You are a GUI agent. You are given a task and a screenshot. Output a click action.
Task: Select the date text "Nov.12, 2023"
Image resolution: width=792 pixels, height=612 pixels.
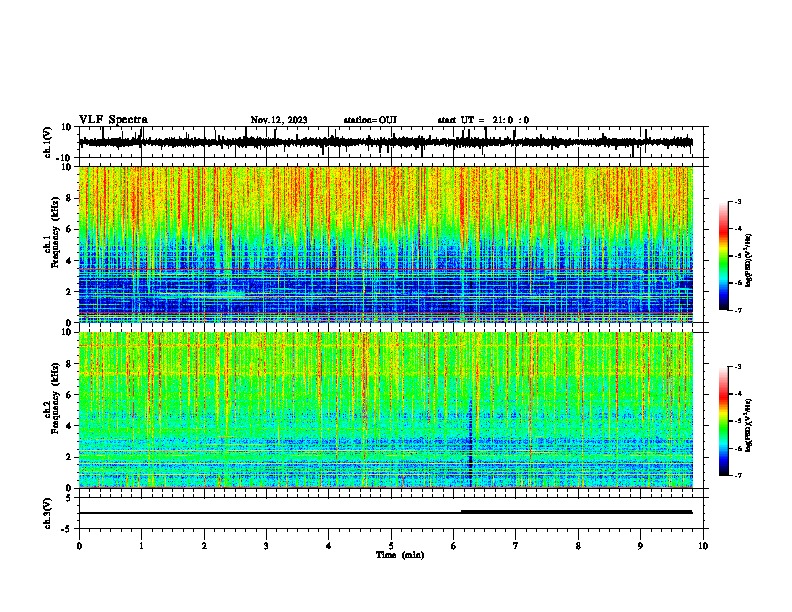coord(279,120)
